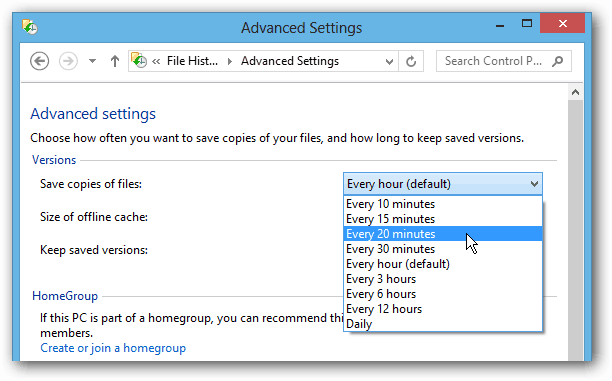612x381 pixels.
Task: Click the File History icon in address bar
Action: [139, 61]
